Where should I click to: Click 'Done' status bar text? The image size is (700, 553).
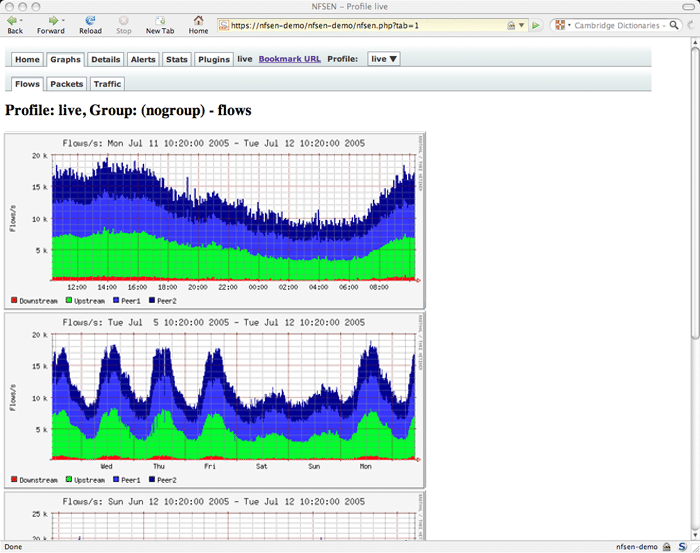pyautogui.click(x=13, y=547)
